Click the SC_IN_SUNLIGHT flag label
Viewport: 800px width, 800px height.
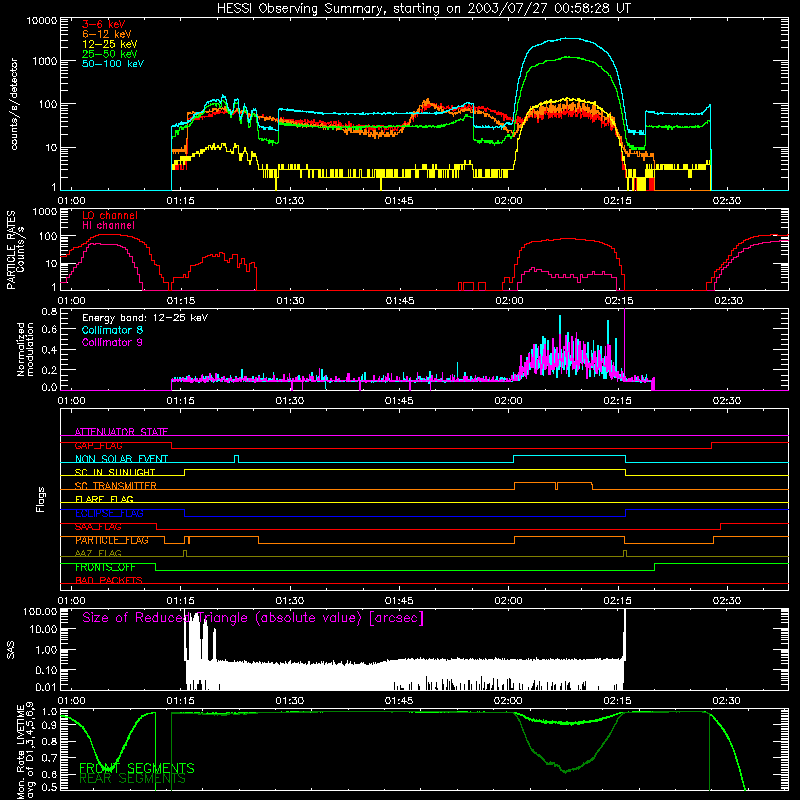pos(115,472)
